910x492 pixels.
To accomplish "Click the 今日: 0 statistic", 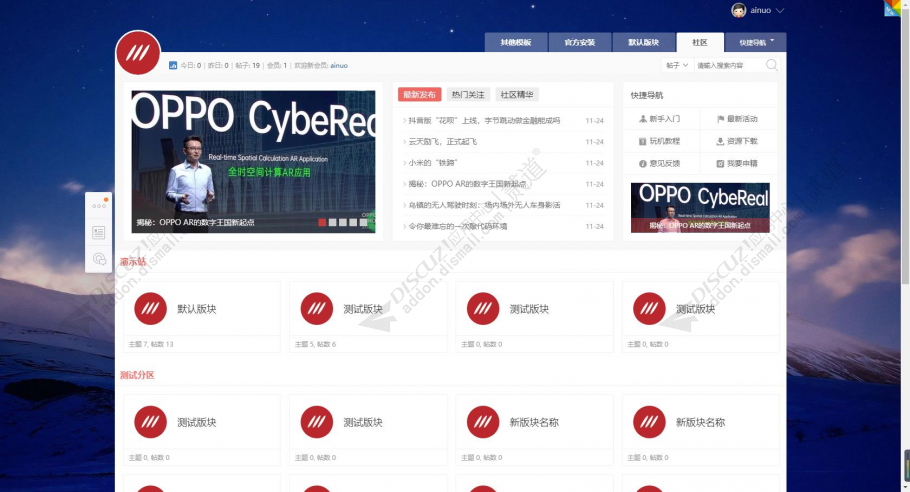I will tap(191, 66).
